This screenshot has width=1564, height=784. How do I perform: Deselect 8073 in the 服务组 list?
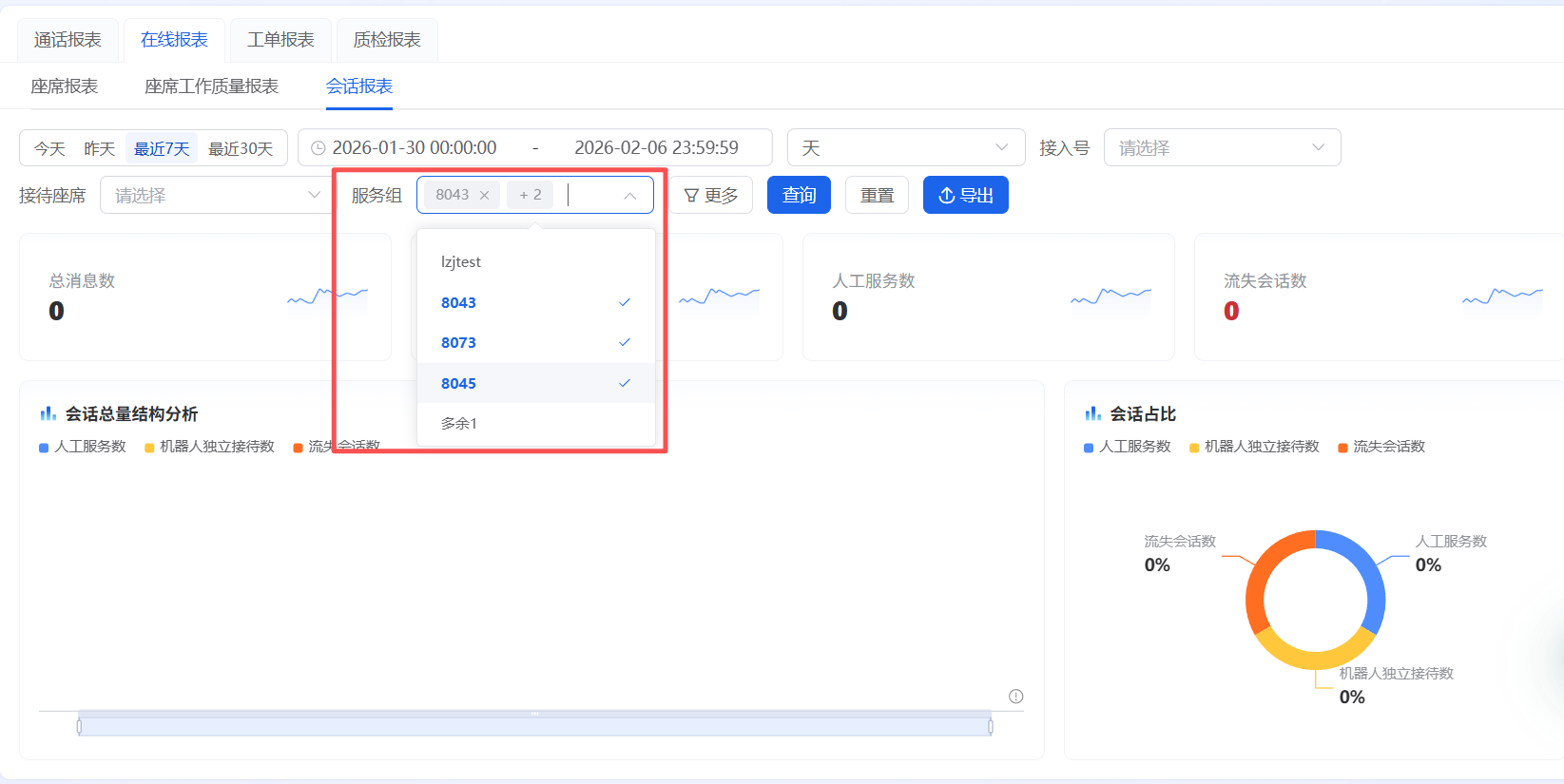(536, 342)
